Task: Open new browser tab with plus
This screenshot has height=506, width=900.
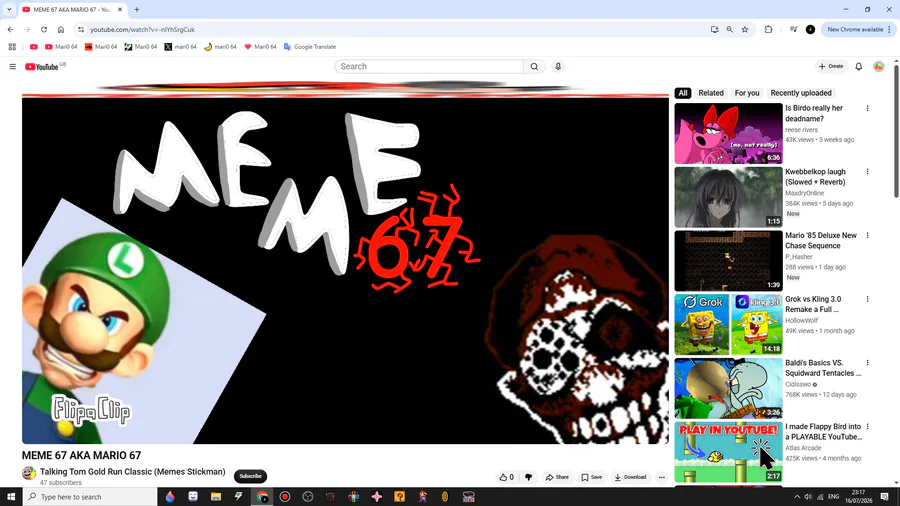Action: pos(137,9)
